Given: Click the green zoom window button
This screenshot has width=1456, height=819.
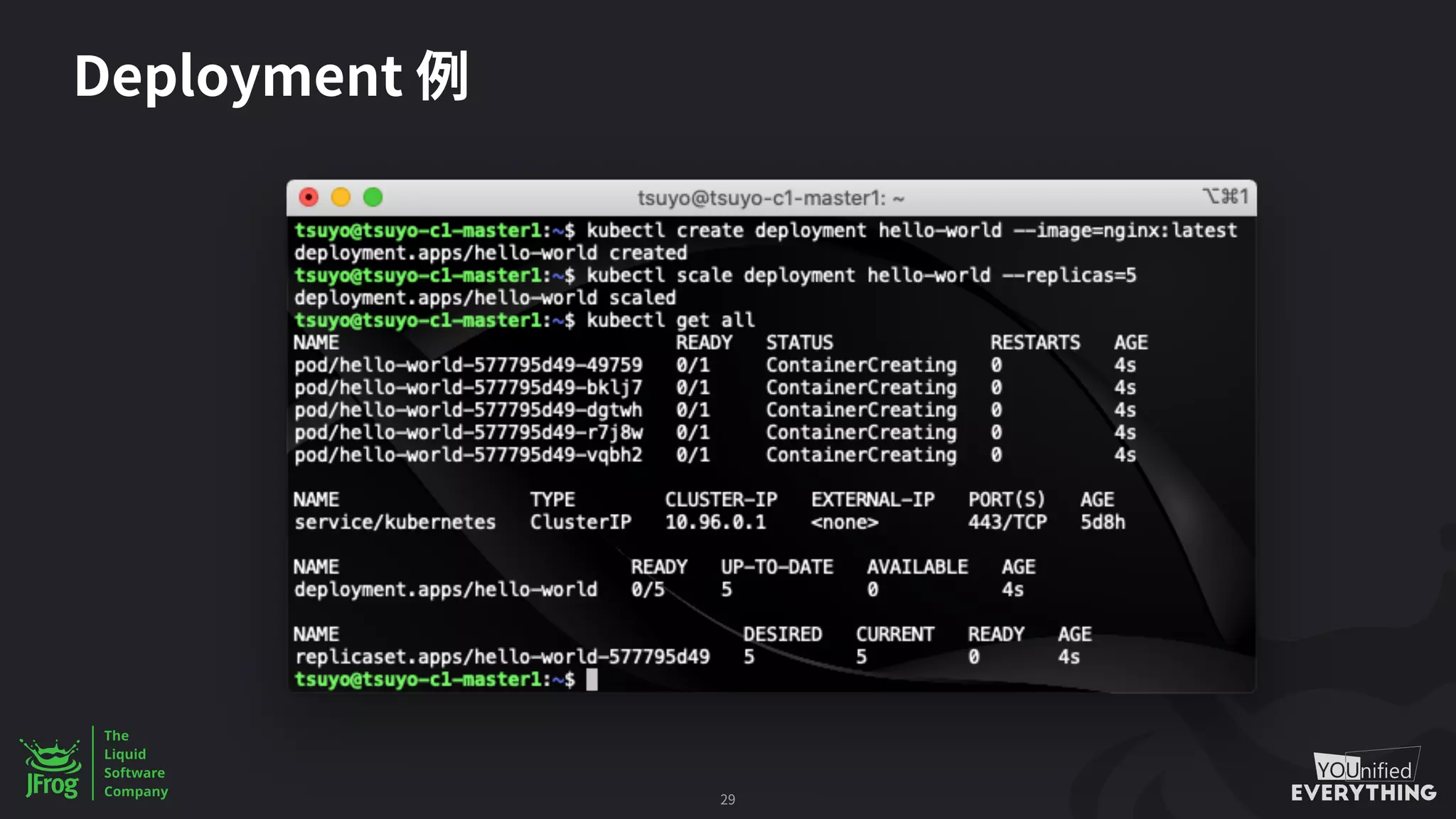Looking at the screenshot, I should [x=373, y=197].
